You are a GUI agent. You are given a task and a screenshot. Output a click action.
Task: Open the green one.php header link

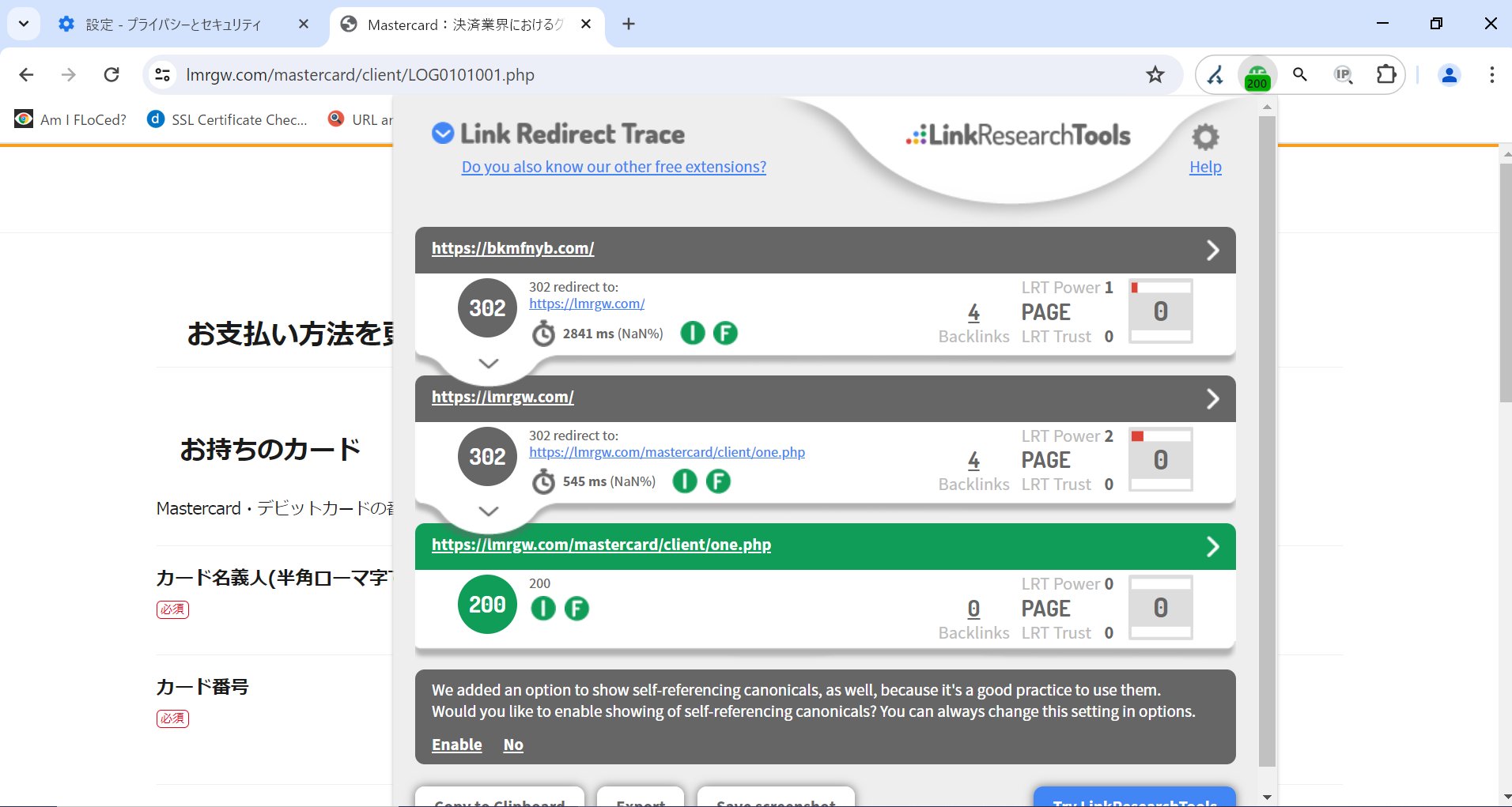pyautogui.click(x=601, y=545)
